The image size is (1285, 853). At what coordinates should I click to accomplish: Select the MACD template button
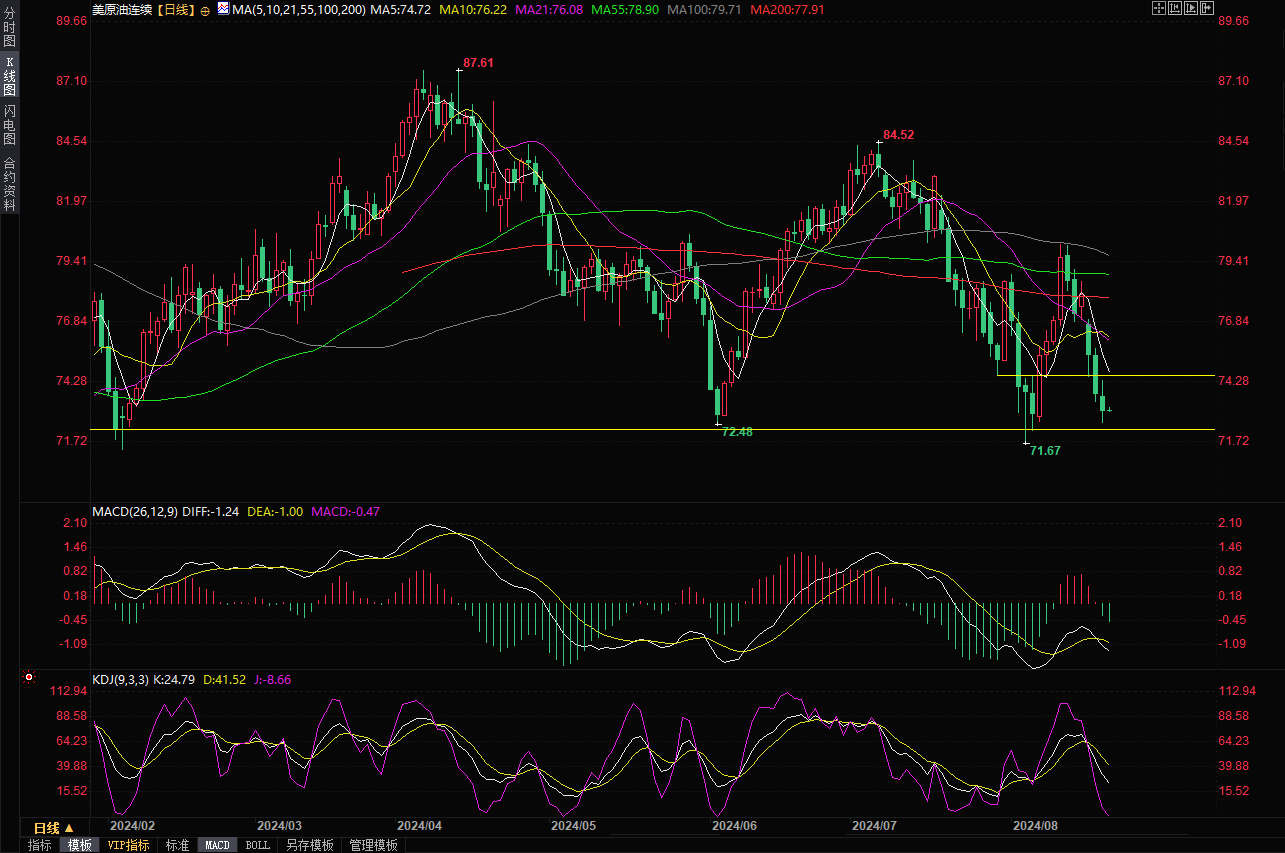click(217, 845)
